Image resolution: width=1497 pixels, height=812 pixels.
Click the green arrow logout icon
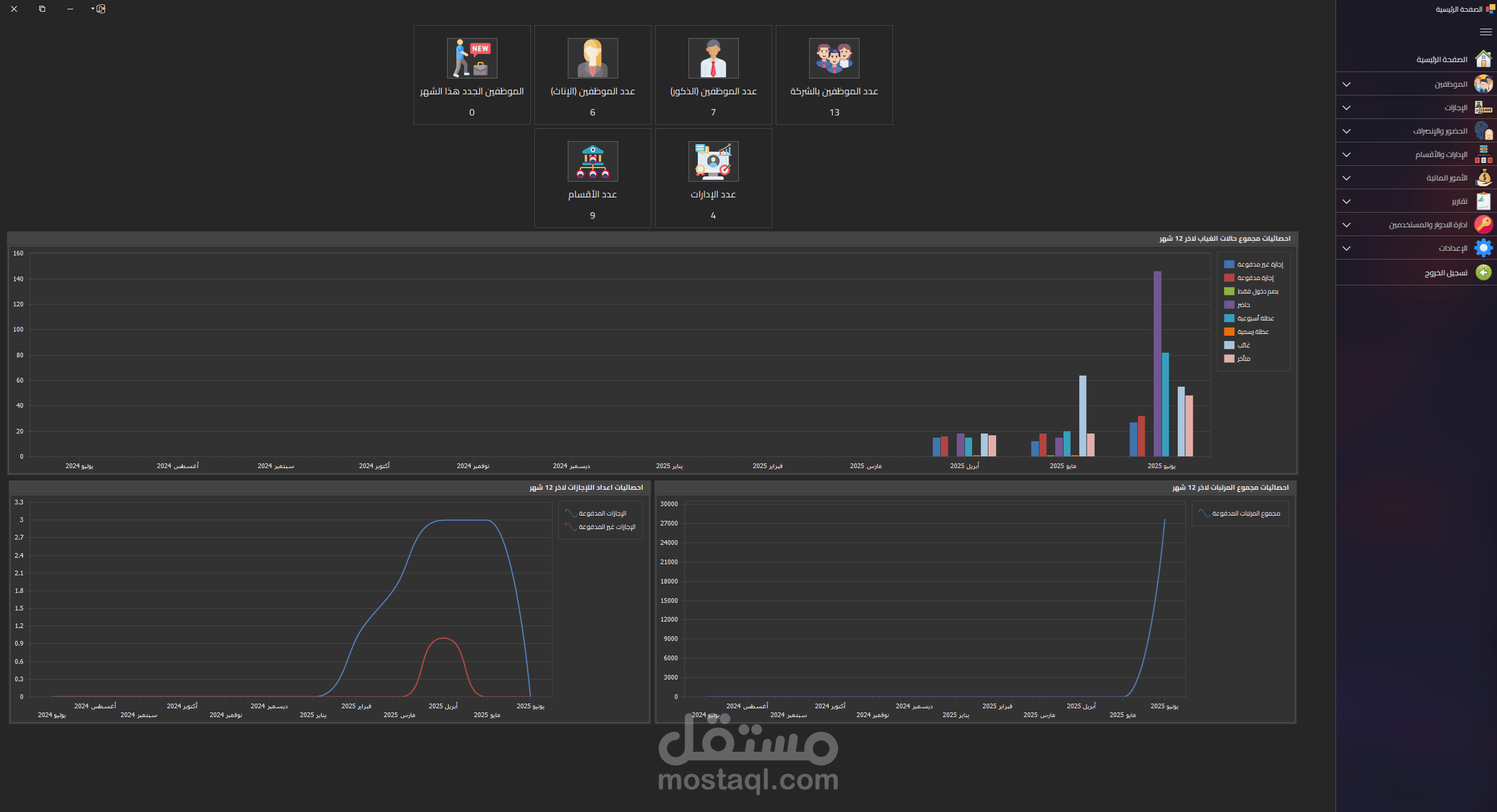click(1484, 272)
